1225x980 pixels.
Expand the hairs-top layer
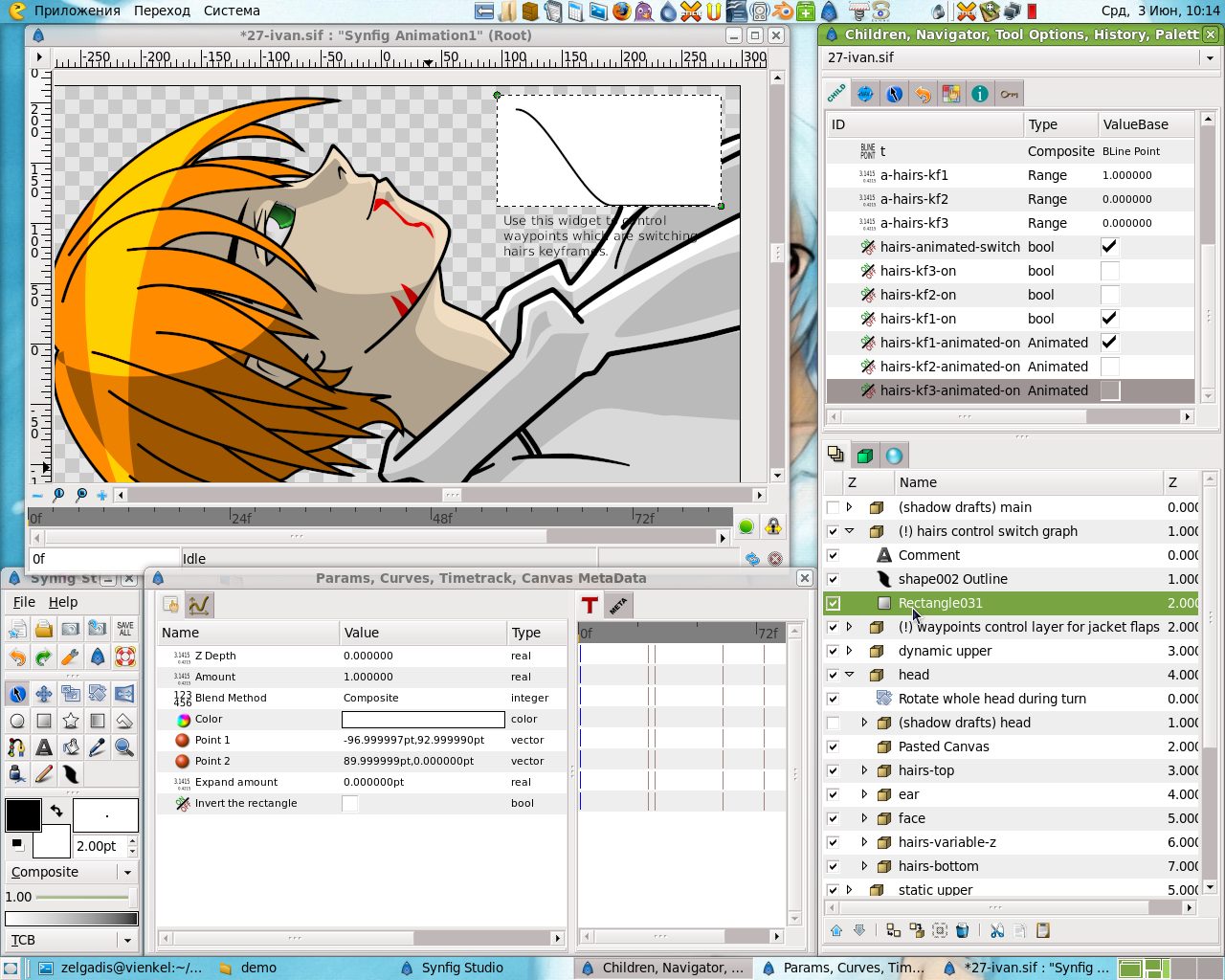[x=864, y=770]
